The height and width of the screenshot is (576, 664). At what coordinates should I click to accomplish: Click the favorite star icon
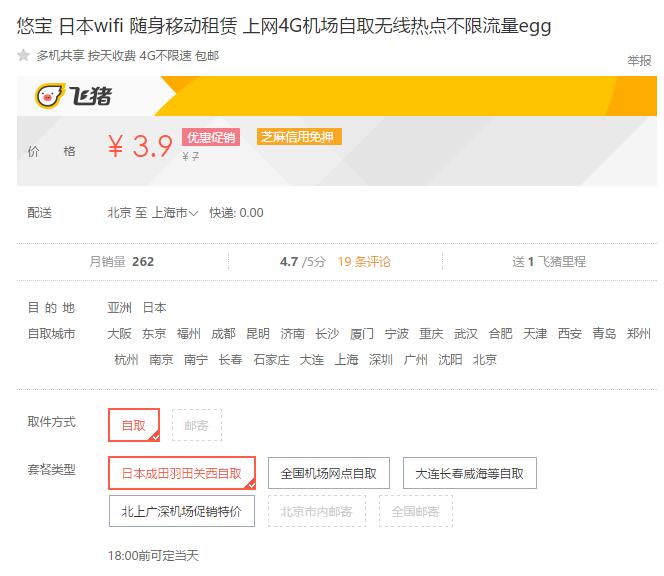23,55
